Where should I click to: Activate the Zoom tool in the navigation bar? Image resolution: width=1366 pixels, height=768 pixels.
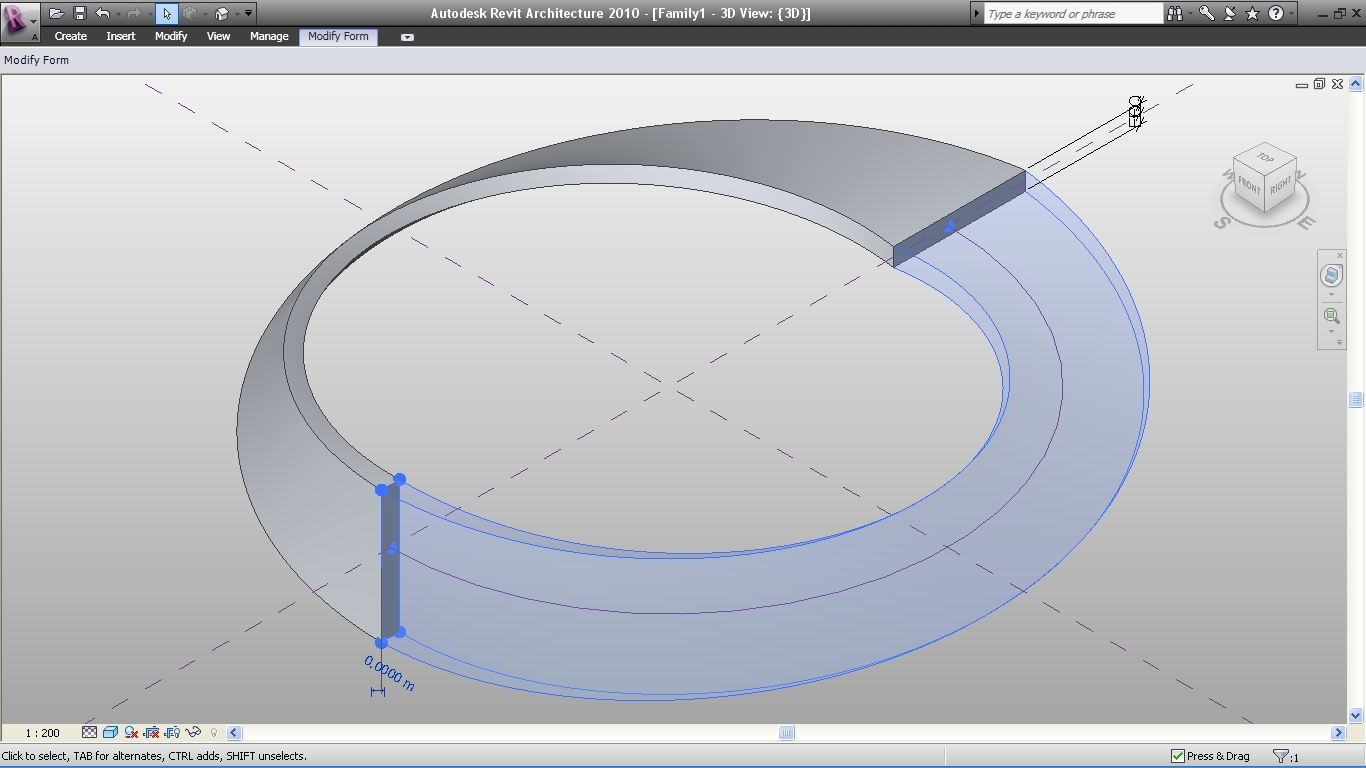coord(1331,316)
